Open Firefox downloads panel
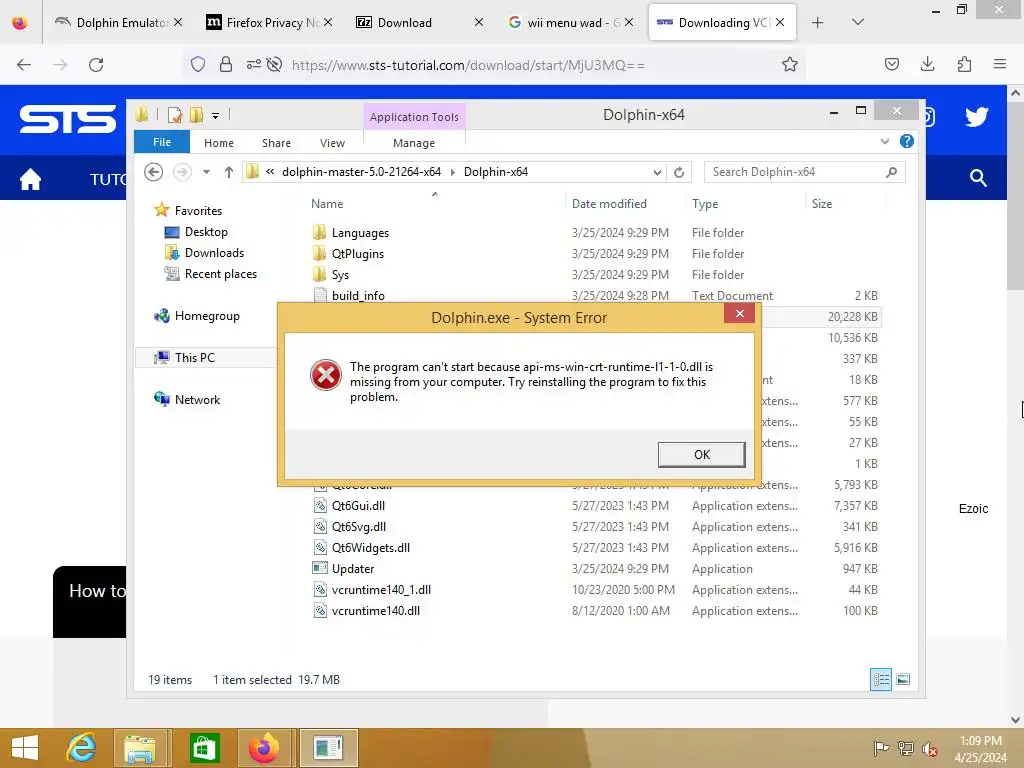Image resolution: width=1024 pixels, height=768 pixels. (927, 64)
